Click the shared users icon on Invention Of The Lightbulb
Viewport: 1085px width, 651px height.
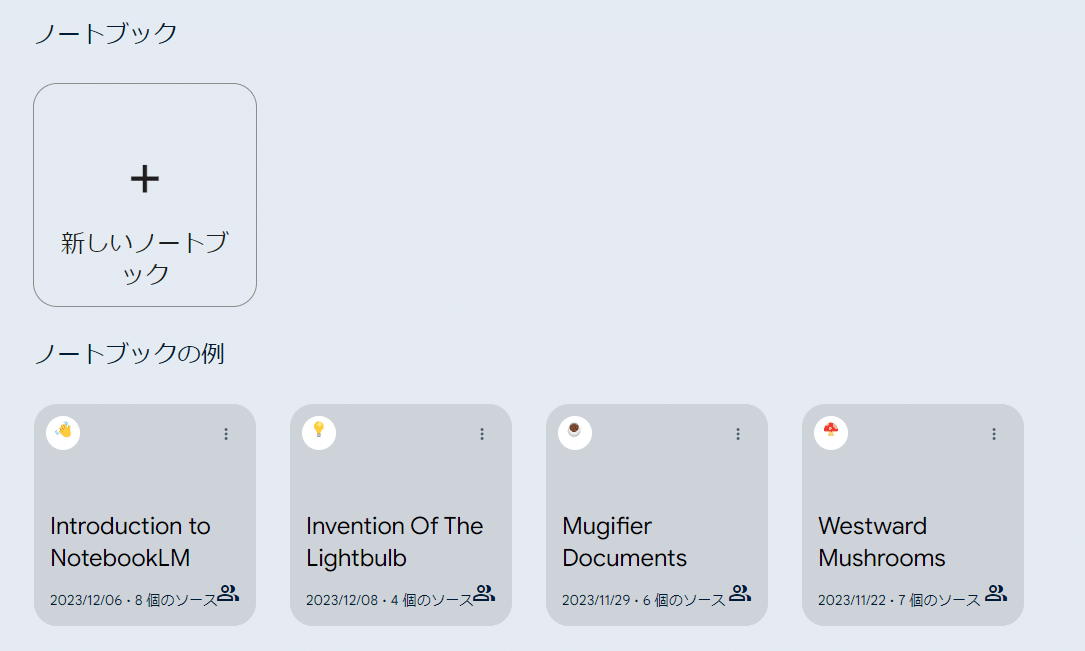pyautogui.click(x=485, y=592)
